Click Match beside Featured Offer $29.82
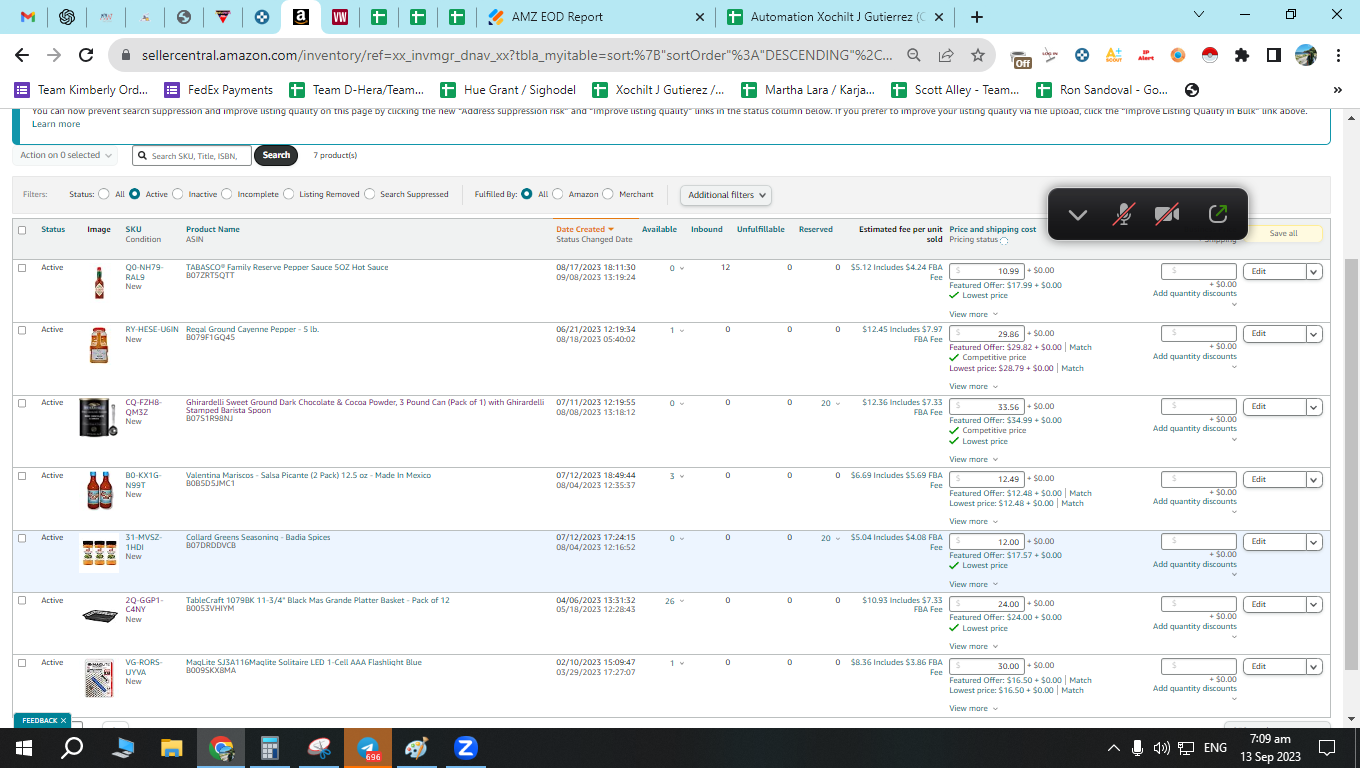The height and width of the screenshot is (768, 1360). [1080, 347]
